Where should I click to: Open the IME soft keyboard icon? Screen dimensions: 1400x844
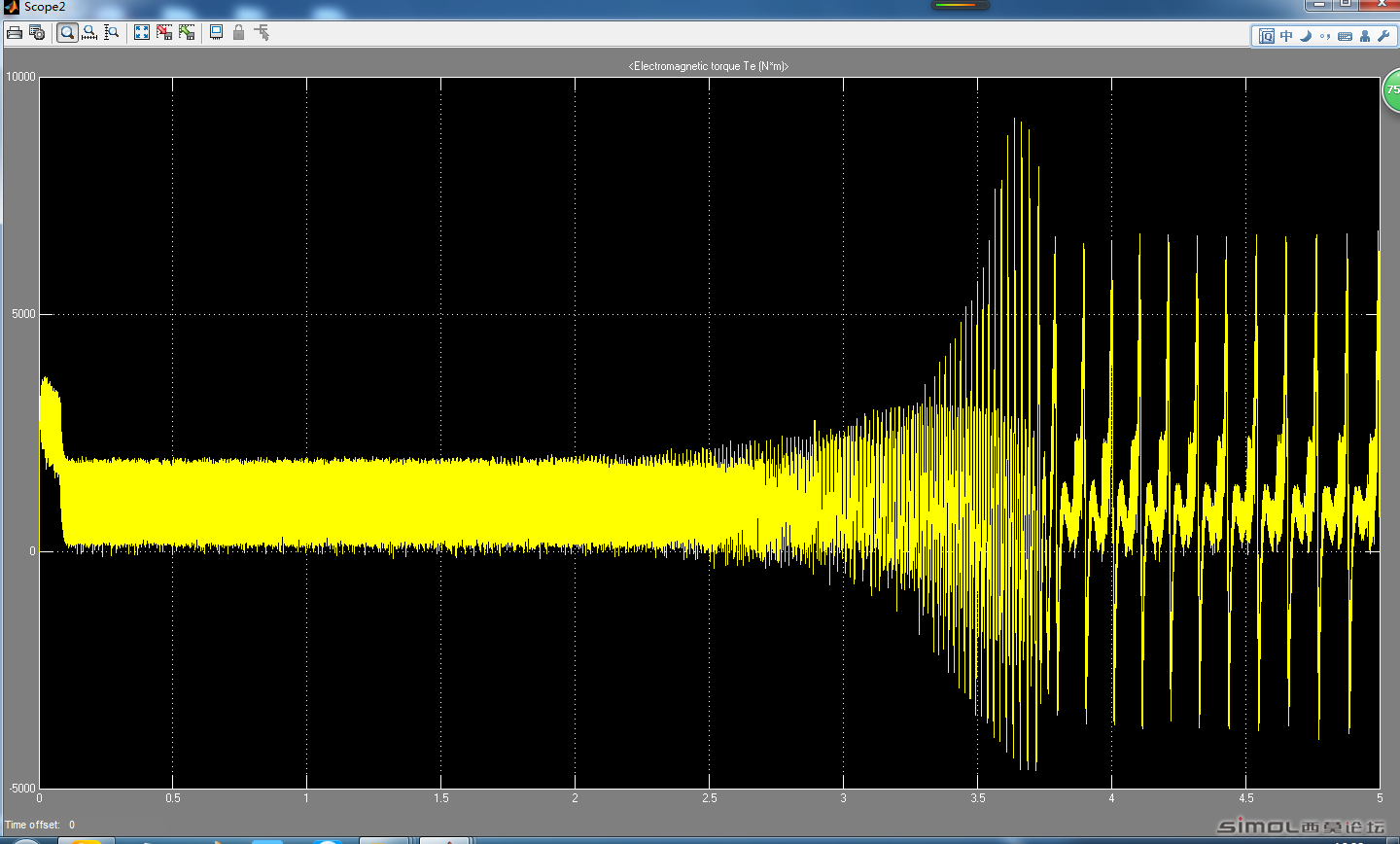1345,36
